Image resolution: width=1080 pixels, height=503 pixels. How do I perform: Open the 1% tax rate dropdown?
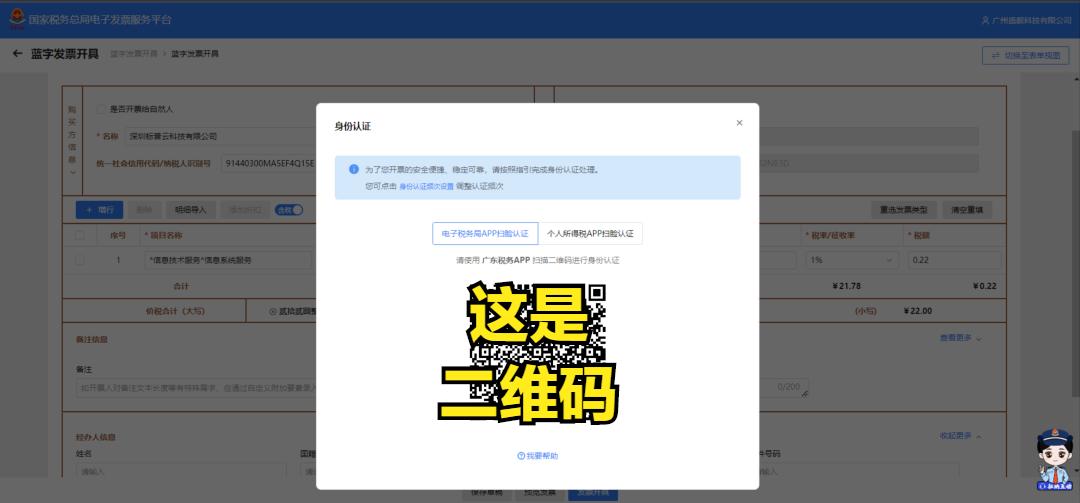851,260
